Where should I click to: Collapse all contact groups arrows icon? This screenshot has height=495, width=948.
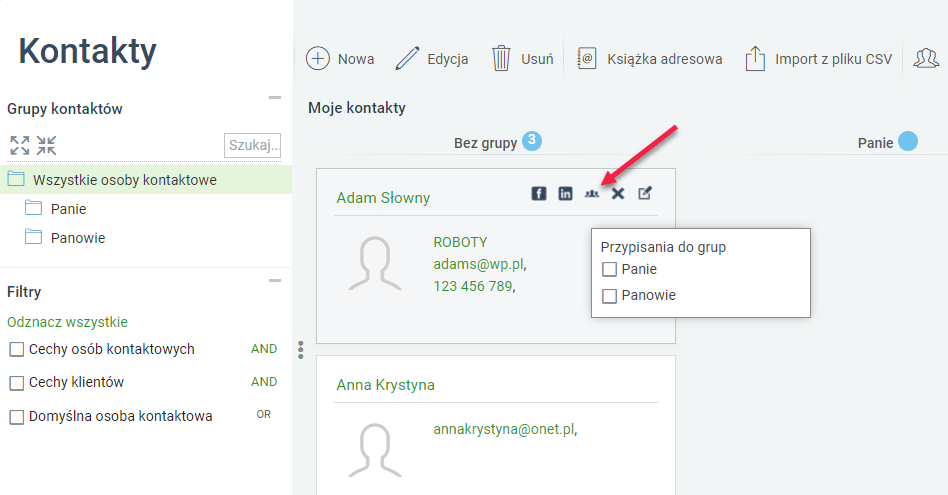tap(46, 145)
